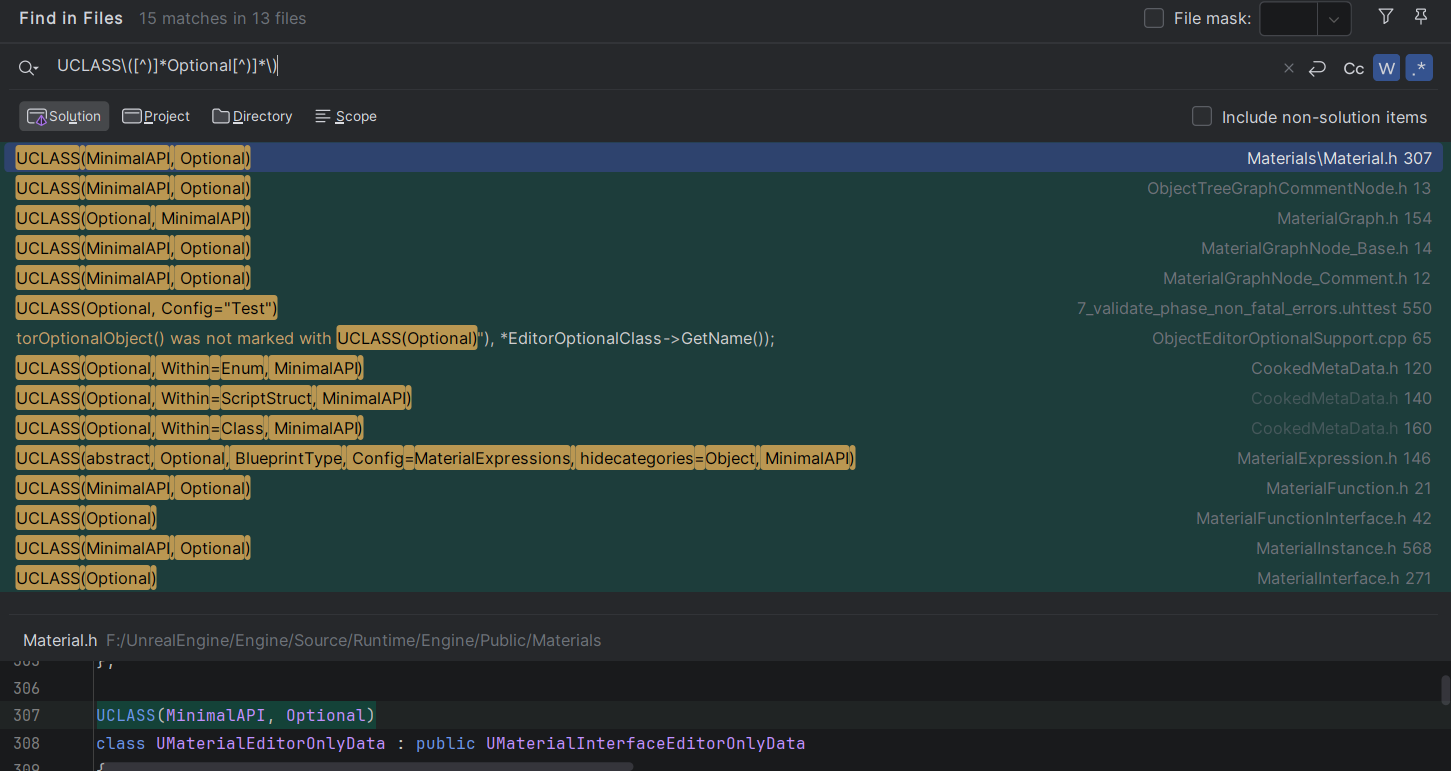Enable the File mask checkbox
The image size is (1451, 771).
(1154, 18)
